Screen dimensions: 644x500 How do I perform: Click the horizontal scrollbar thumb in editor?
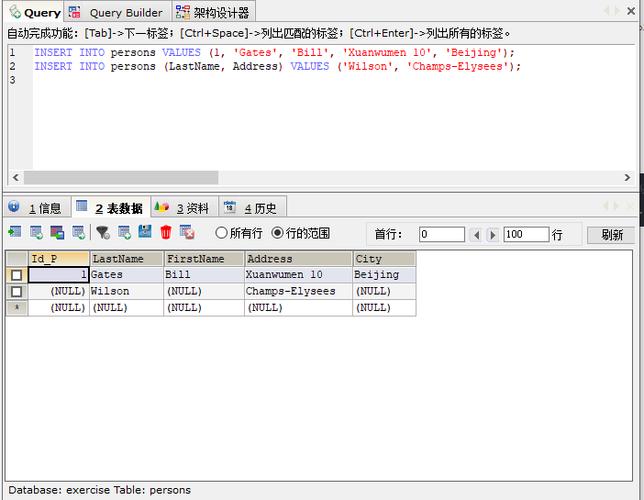point(121,177)
